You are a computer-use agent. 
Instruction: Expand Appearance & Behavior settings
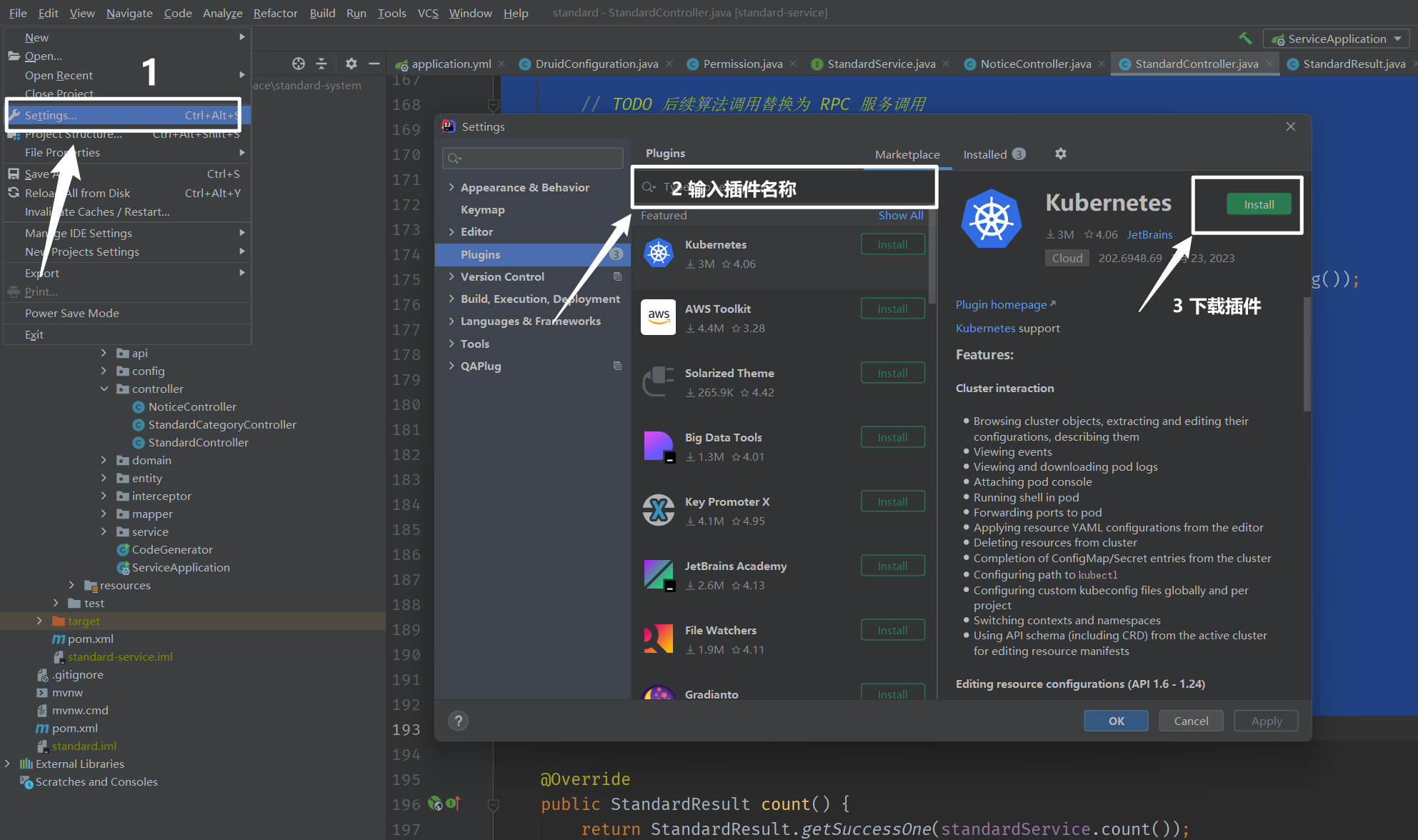(x=451, y=187)
